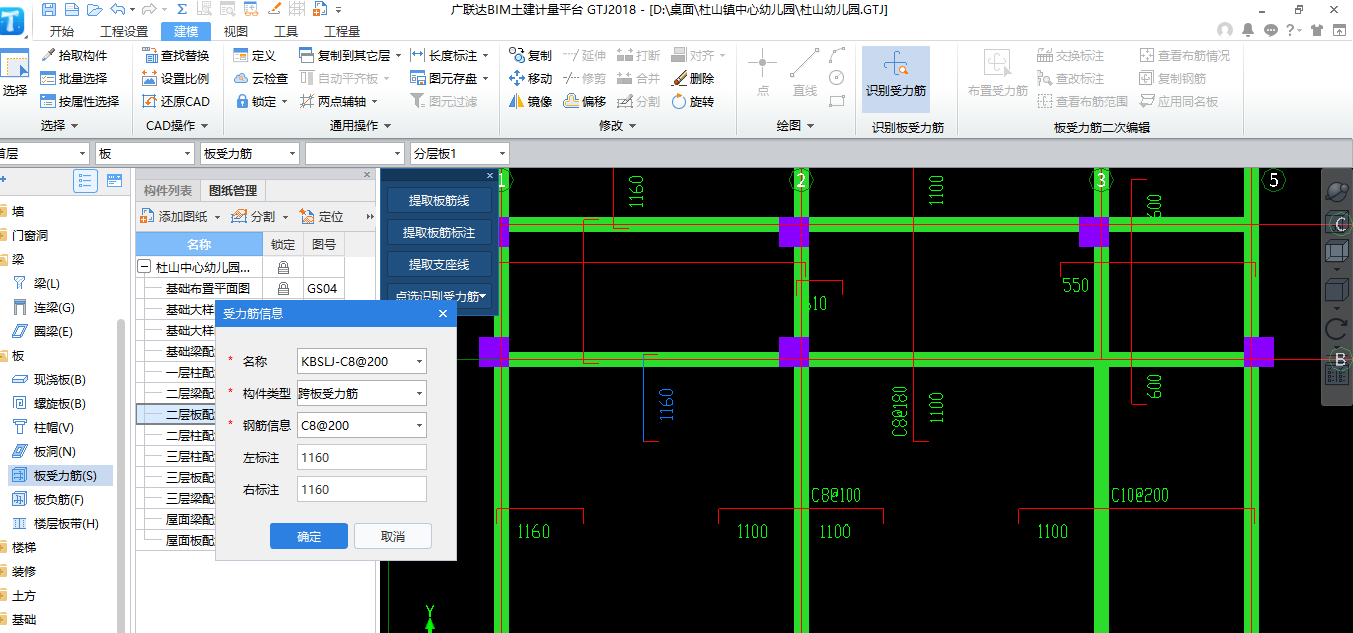Viewport: 1353px width, 633px height.
Task: Run 云检查 cloud check
Action: (261, 78)
